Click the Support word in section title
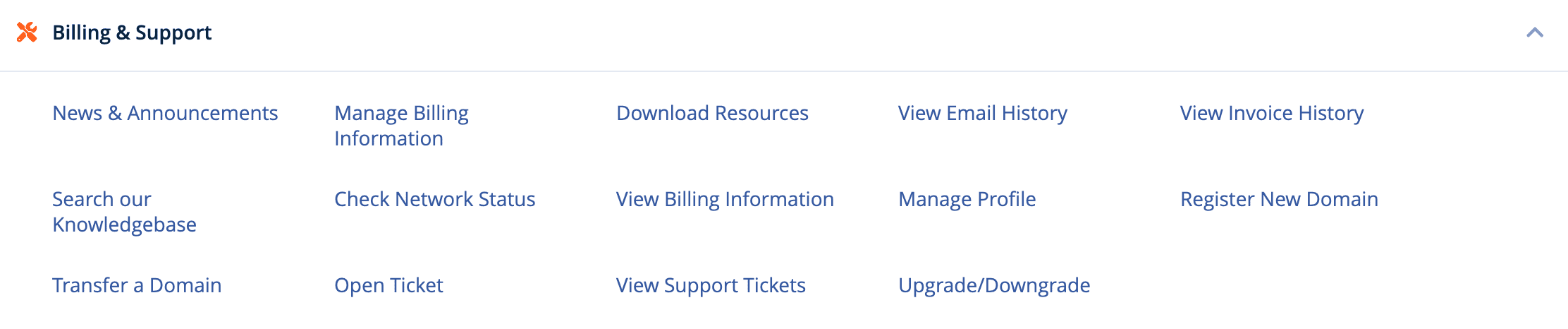Viewport: 1568px width, 329px height. pos(173,32)
